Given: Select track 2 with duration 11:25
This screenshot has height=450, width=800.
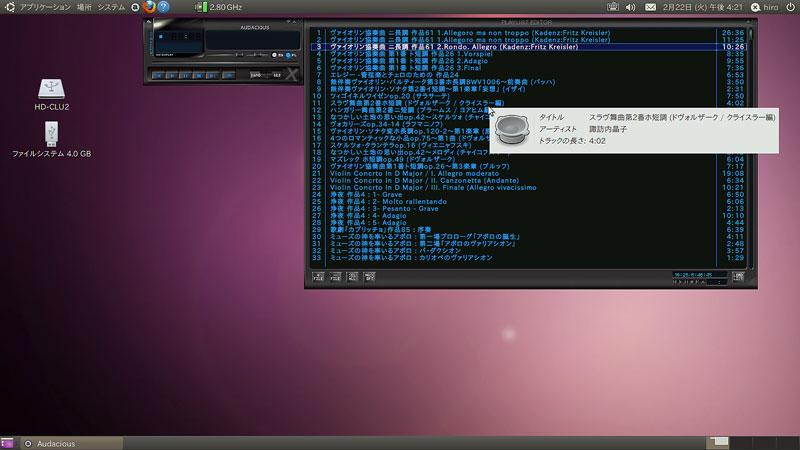Looking at the screenshot, I should 528,40.
